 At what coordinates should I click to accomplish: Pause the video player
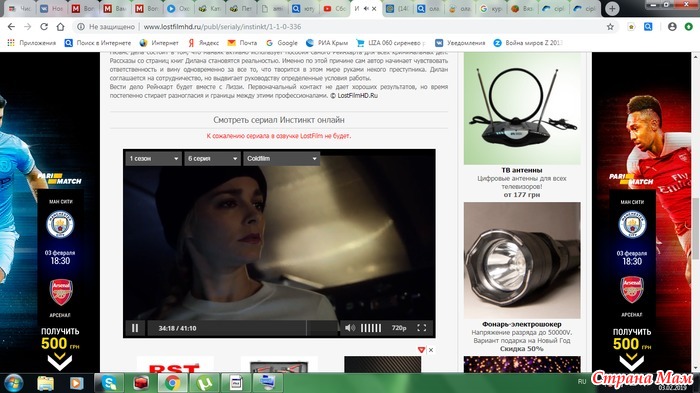tap(135, 328)
